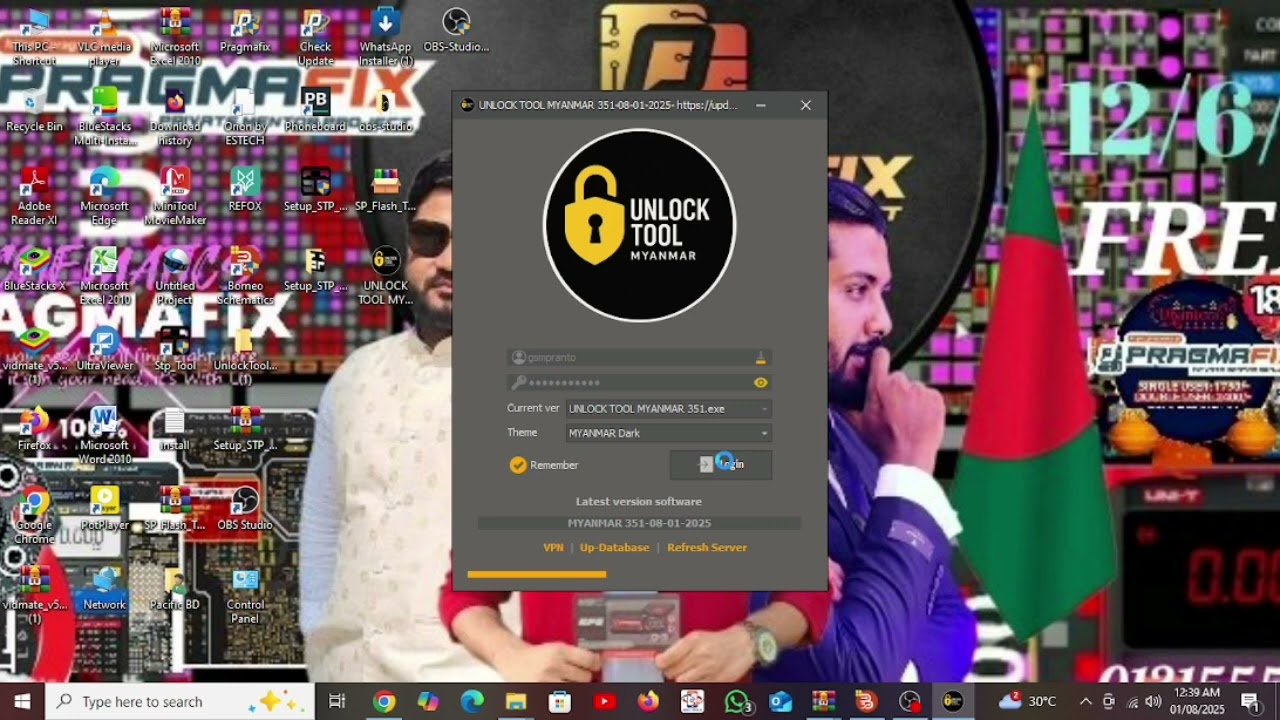Image resolution: width=1280 pixels, height=720 pixels.
Task: Select the MiniTool MovieMaker desktop icon
Action: [x=175, y=196]
